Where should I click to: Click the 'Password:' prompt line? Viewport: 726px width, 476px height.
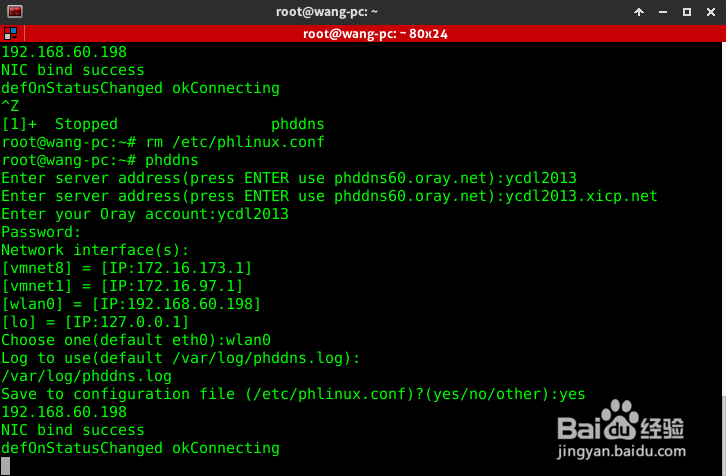(40, 232)
